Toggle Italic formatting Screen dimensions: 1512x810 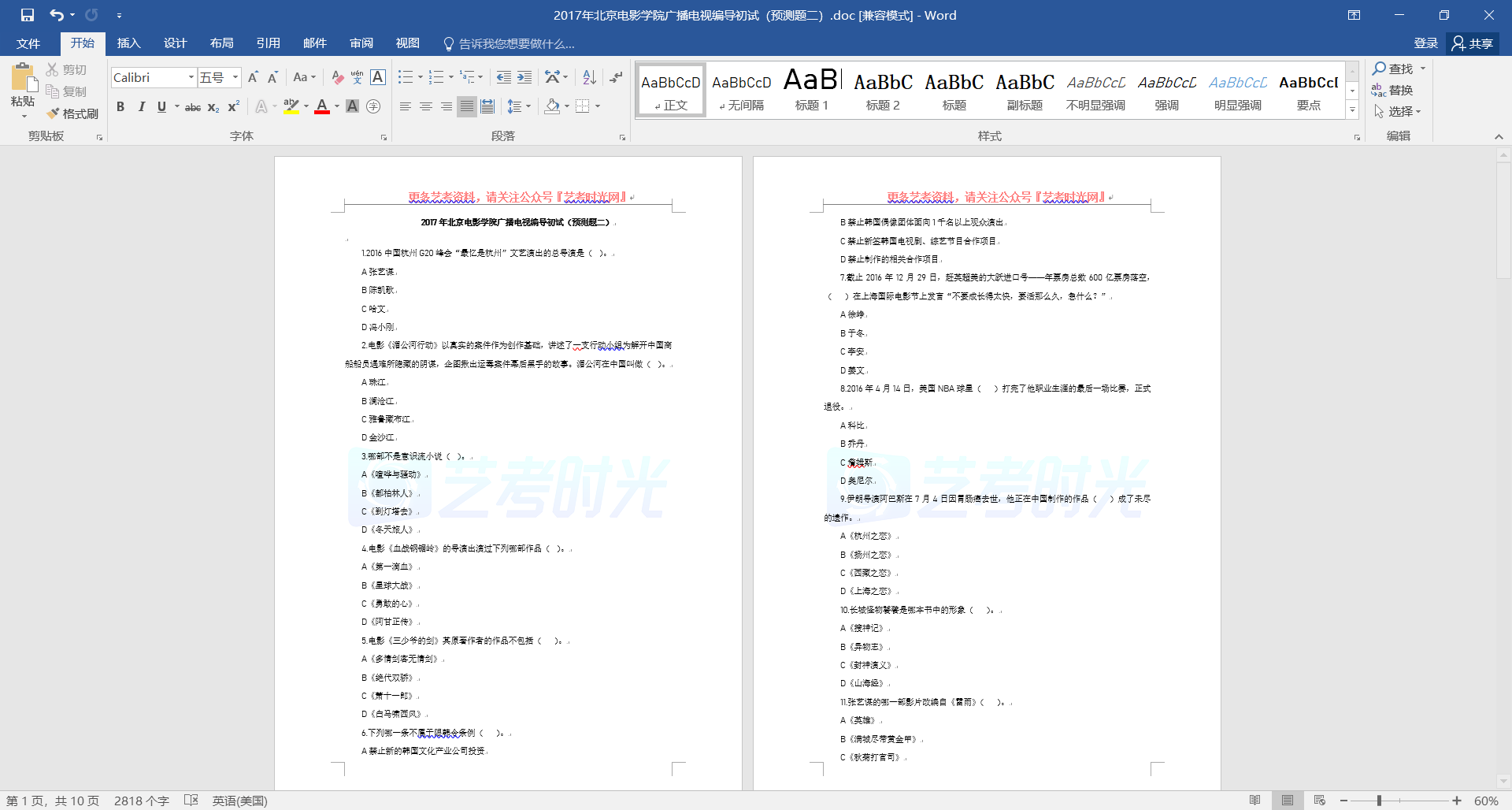141,107
